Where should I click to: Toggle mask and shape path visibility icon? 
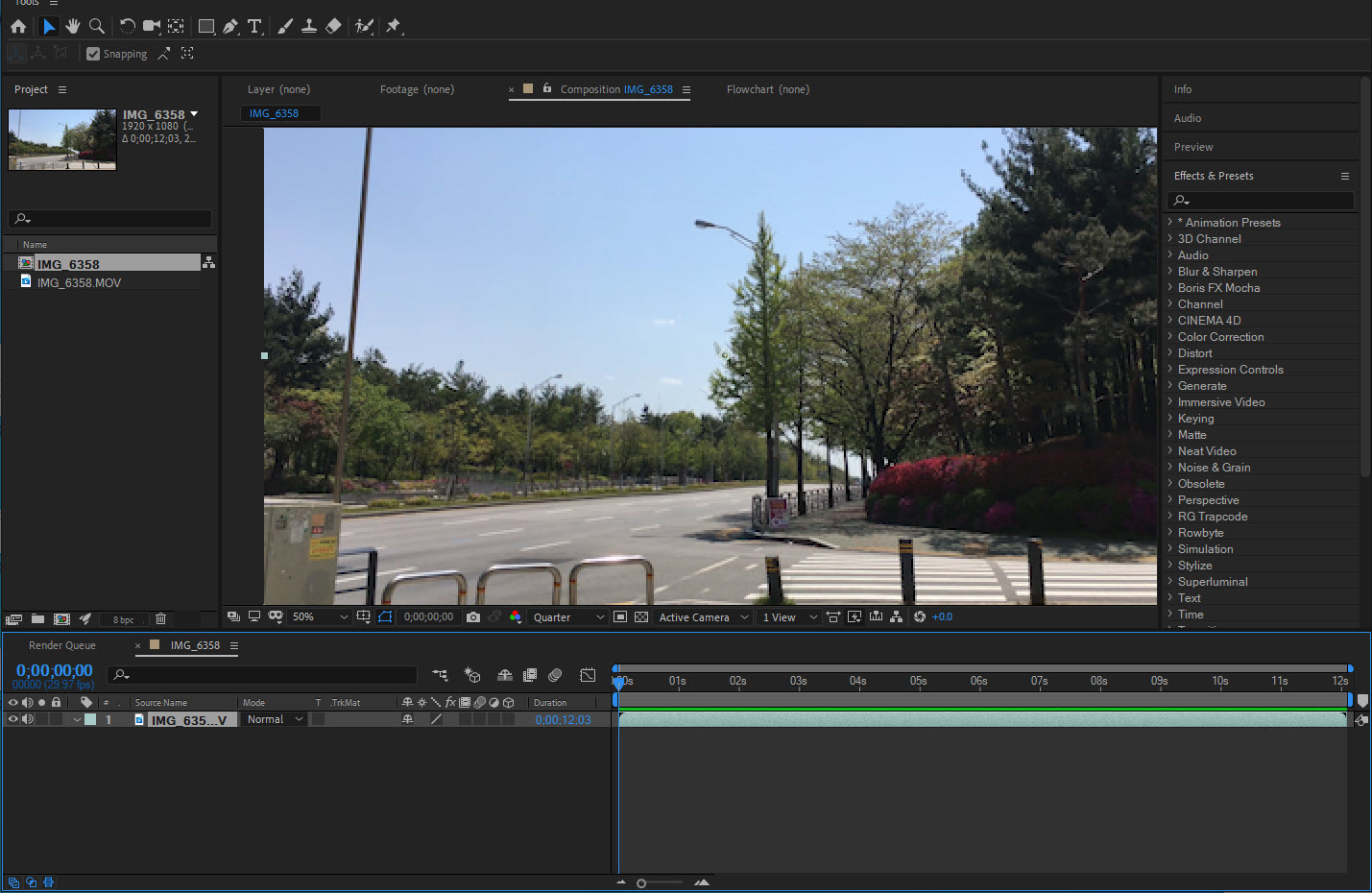coord(385,616)
